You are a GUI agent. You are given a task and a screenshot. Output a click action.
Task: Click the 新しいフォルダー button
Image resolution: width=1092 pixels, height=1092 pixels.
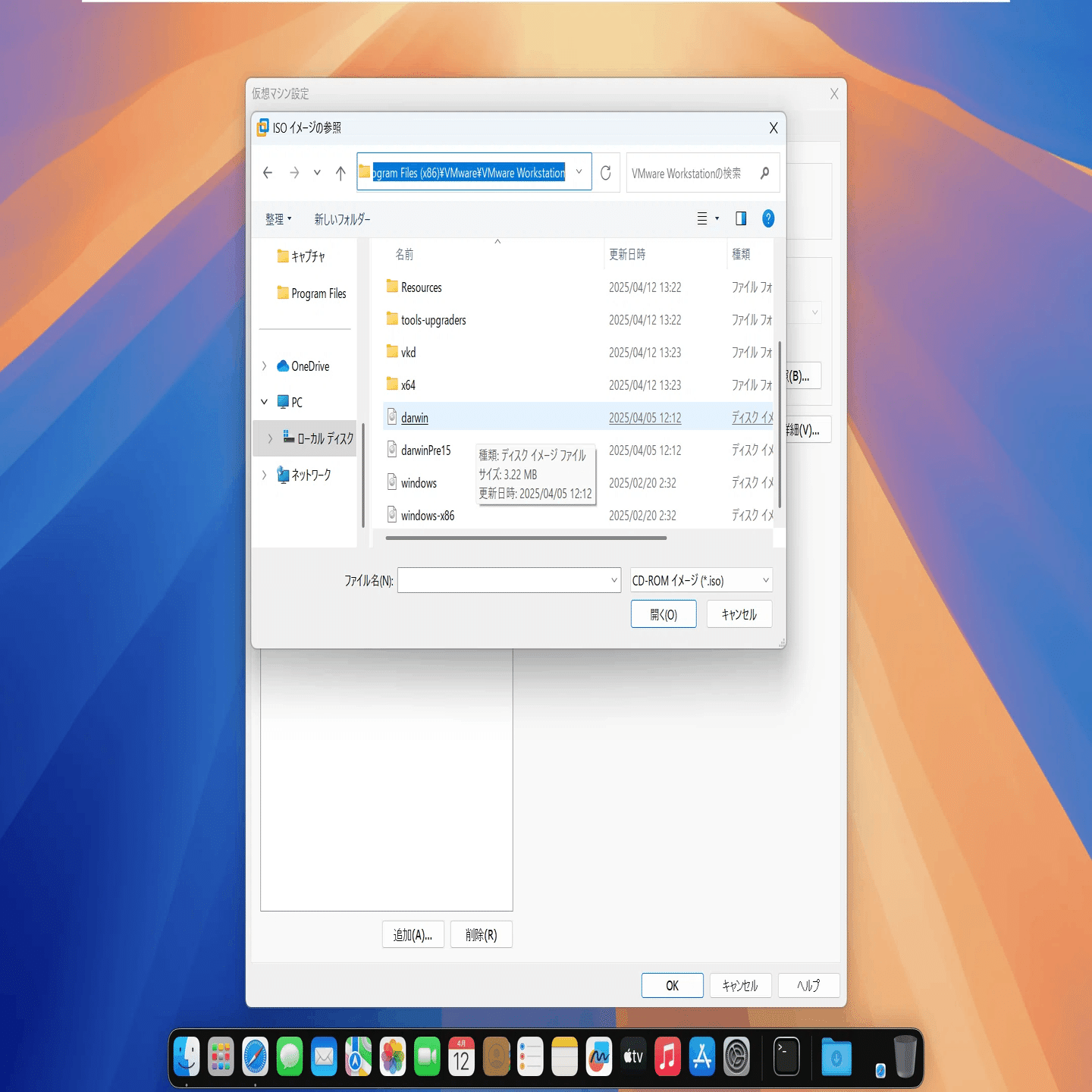pos(341,219)
